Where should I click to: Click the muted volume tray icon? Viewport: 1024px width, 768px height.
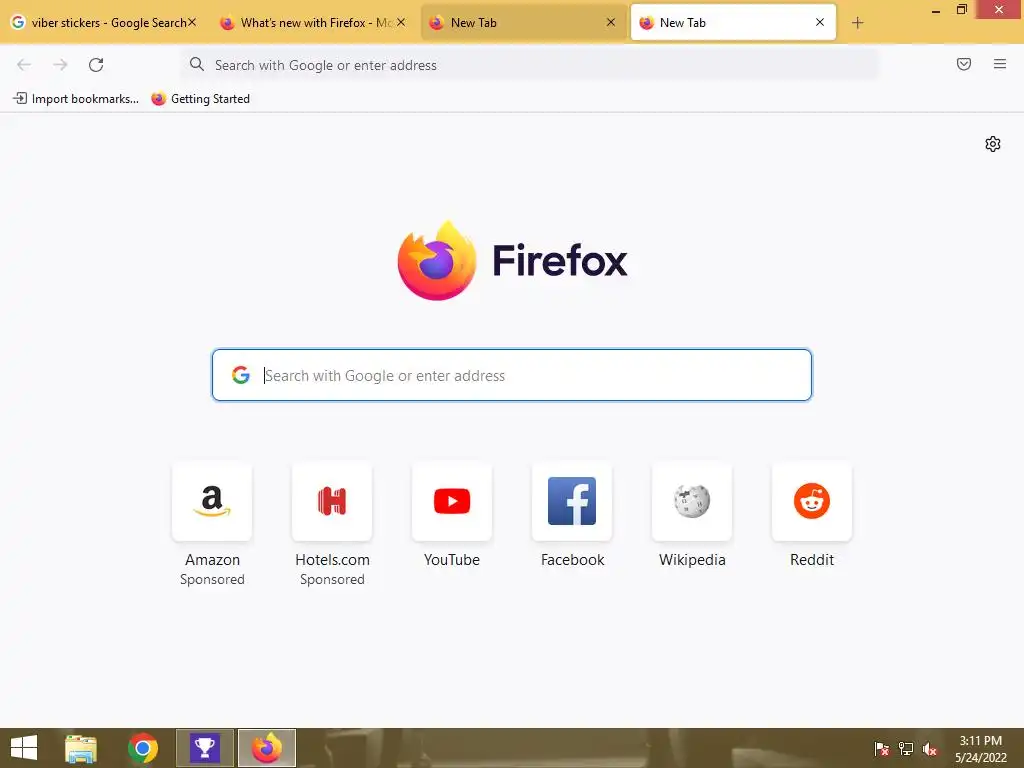930,749
